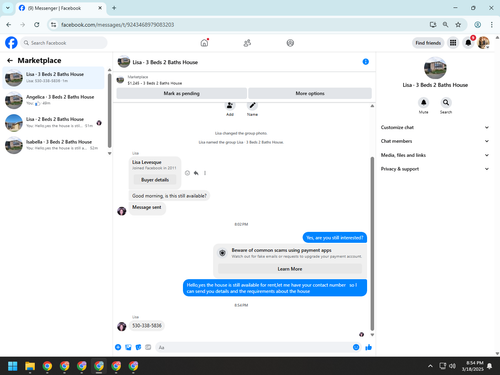Open Chrome three-dot menu
This screenshot has height=375, width=500.
point(492,24)
